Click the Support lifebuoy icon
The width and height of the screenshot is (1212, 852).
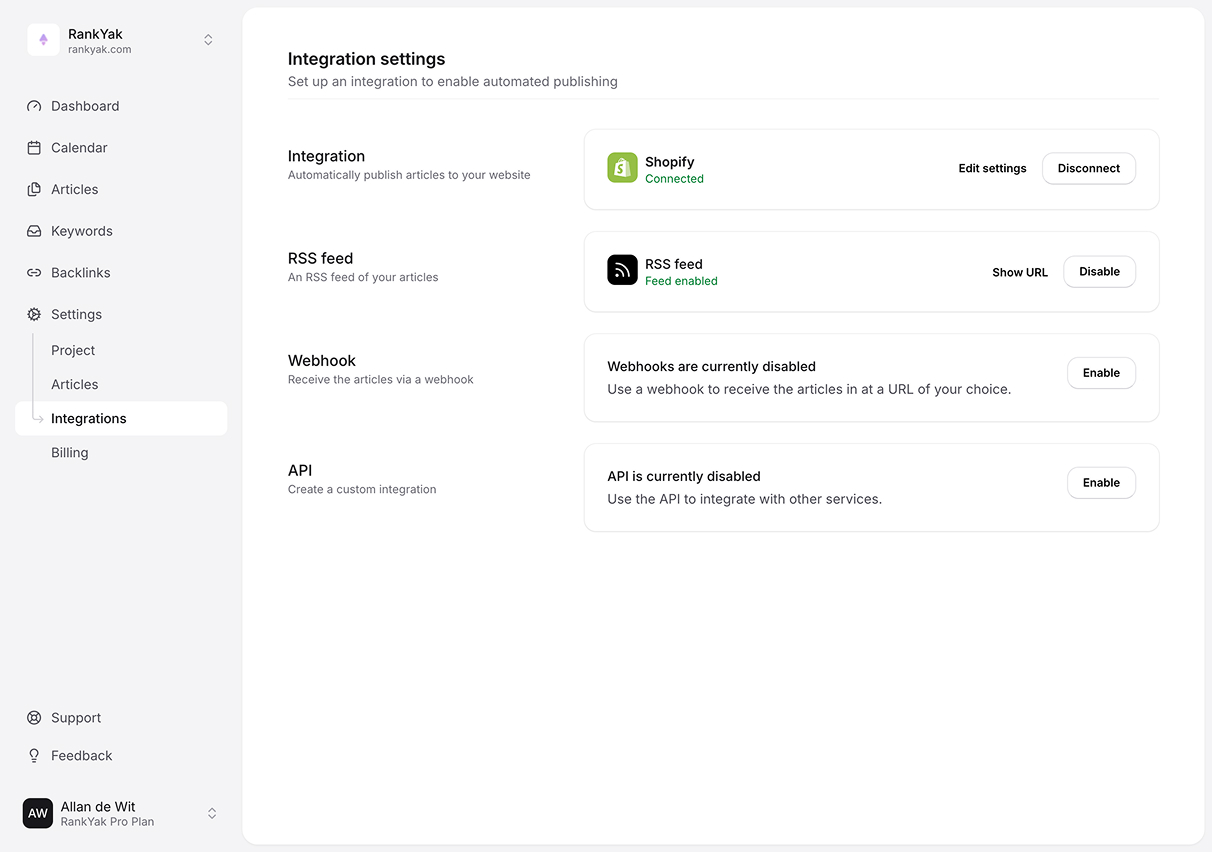[x=34, y=718]
